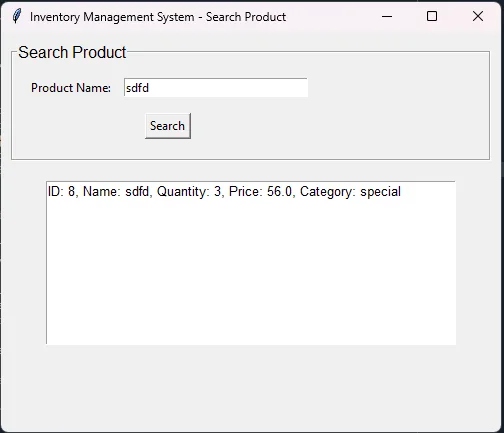The image size is (504, 433).
Task: Select the ID: 8 result row
Action: 251,192
